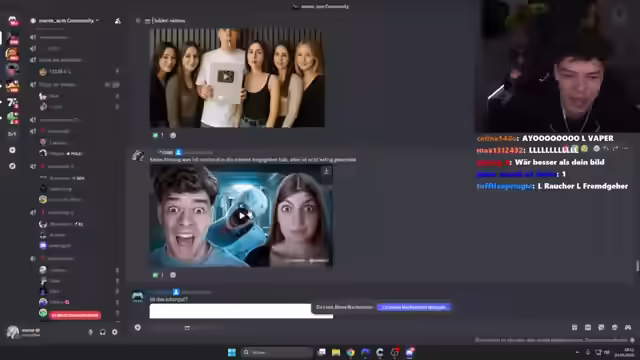Click the add a server plus icon
640x360 pixels.
(12, 150)
